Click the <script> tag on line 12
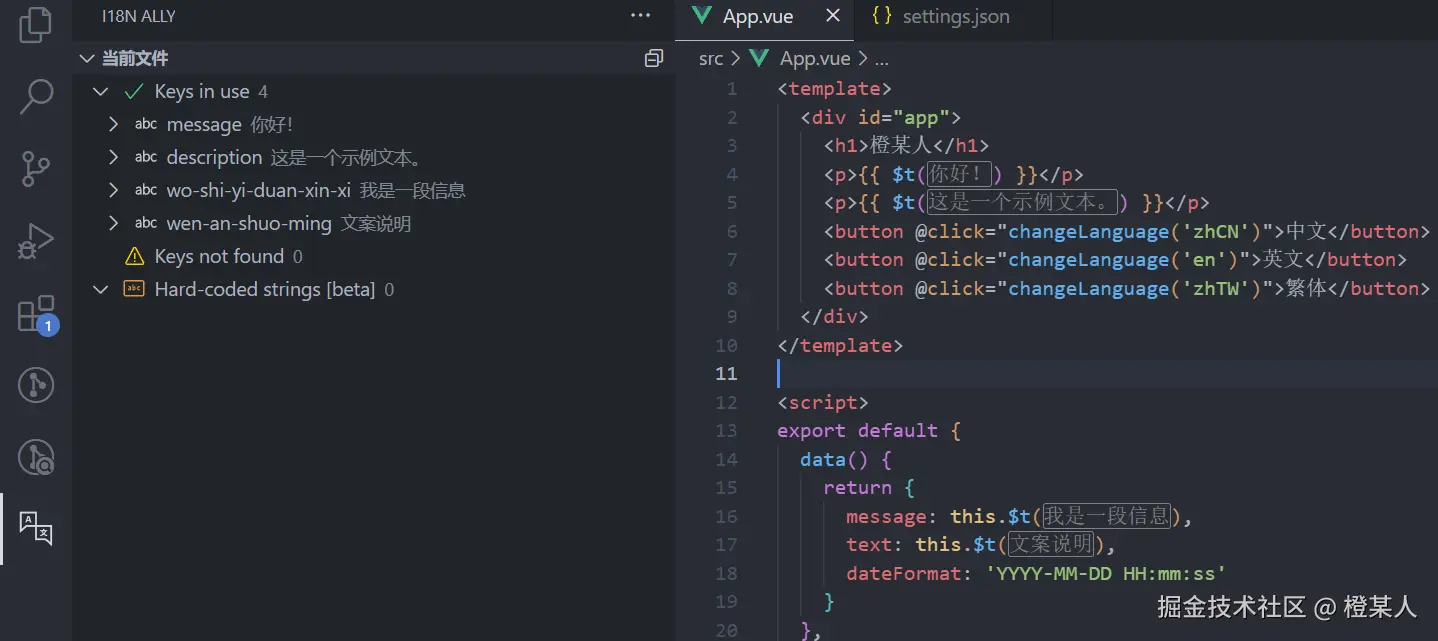Viewport: 1438px width, 641px height. pyautogui.click(x=823, y=403)
